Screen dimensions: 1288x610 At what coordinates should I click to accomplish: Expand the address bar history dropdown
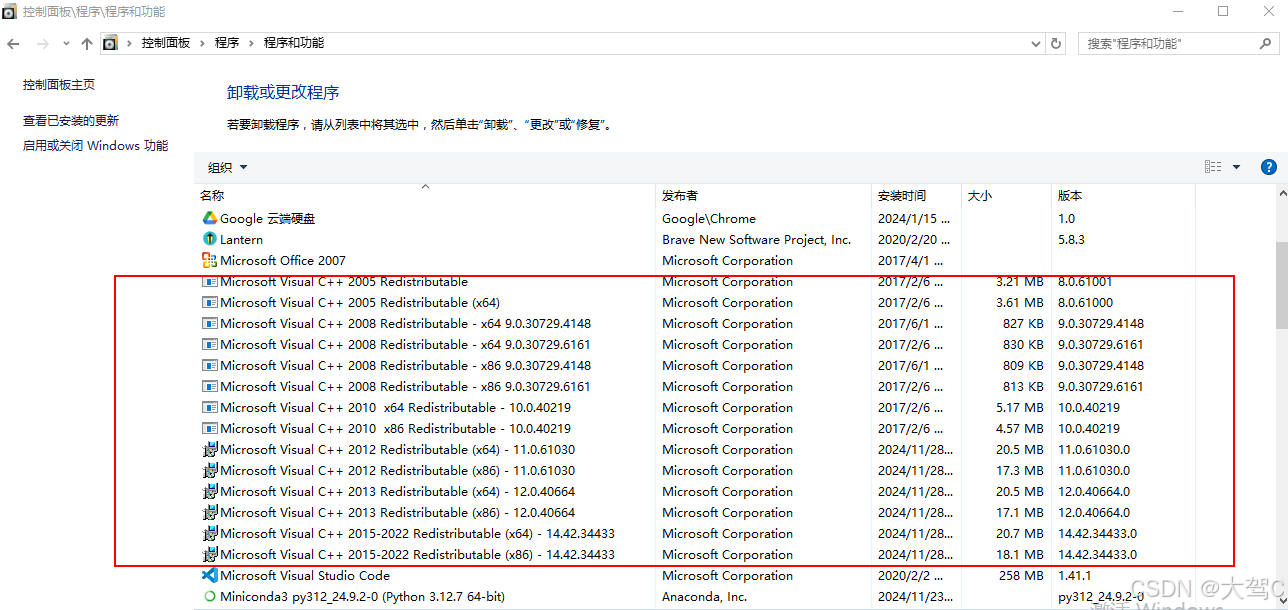pos(1036,43)
